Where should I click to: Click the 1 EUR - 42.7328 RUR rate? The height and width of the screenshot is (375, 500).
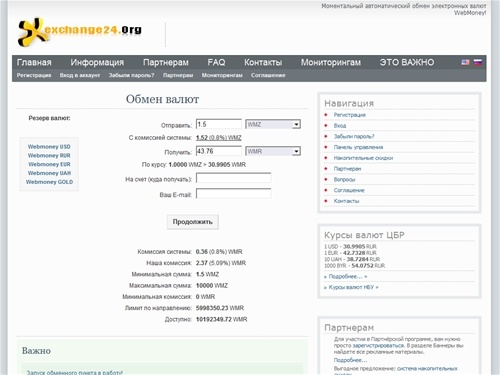point(350,253)
